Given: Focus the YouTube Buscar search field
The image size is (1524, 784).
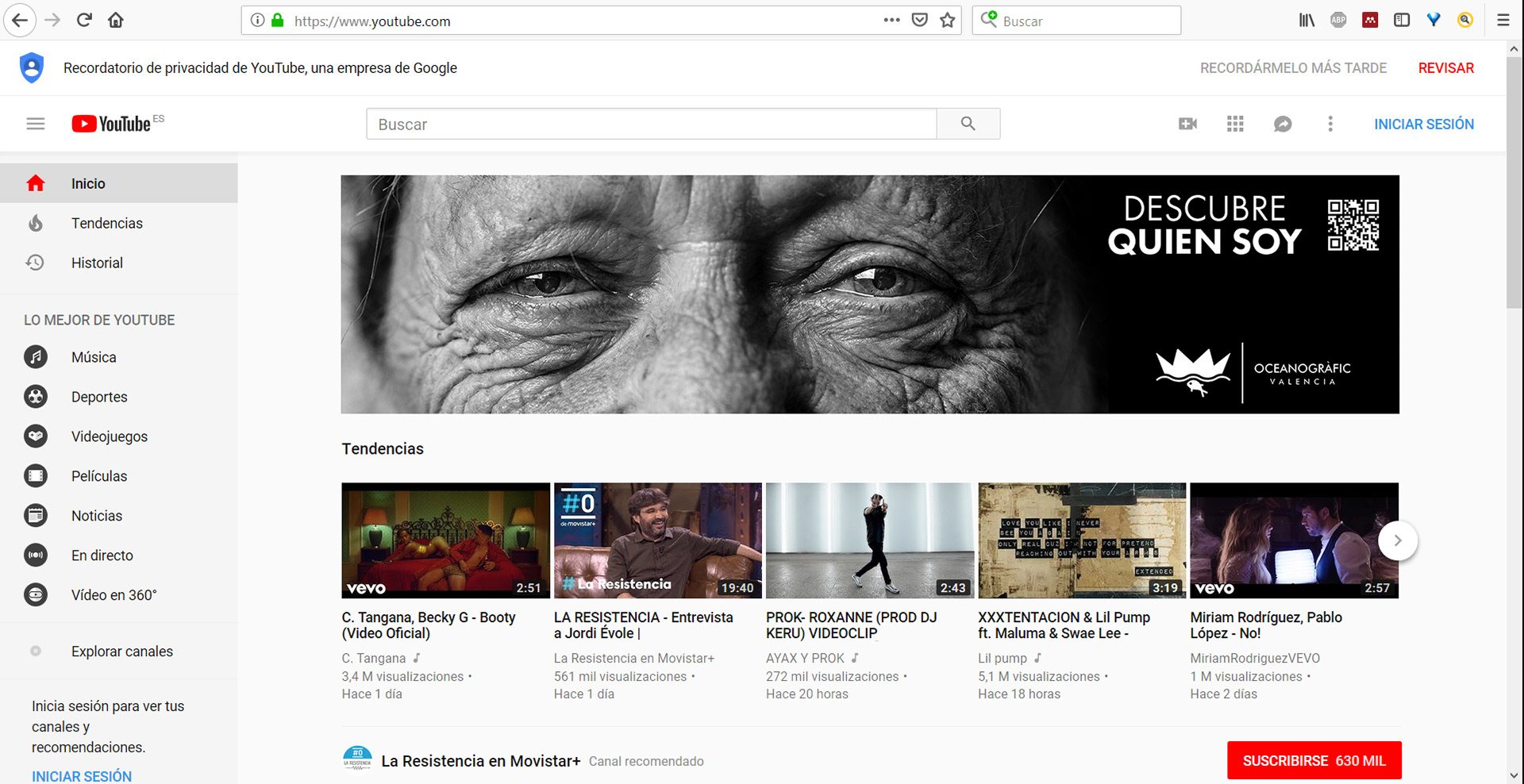Looking at the screenshot, I should click(x=651, y=124).
